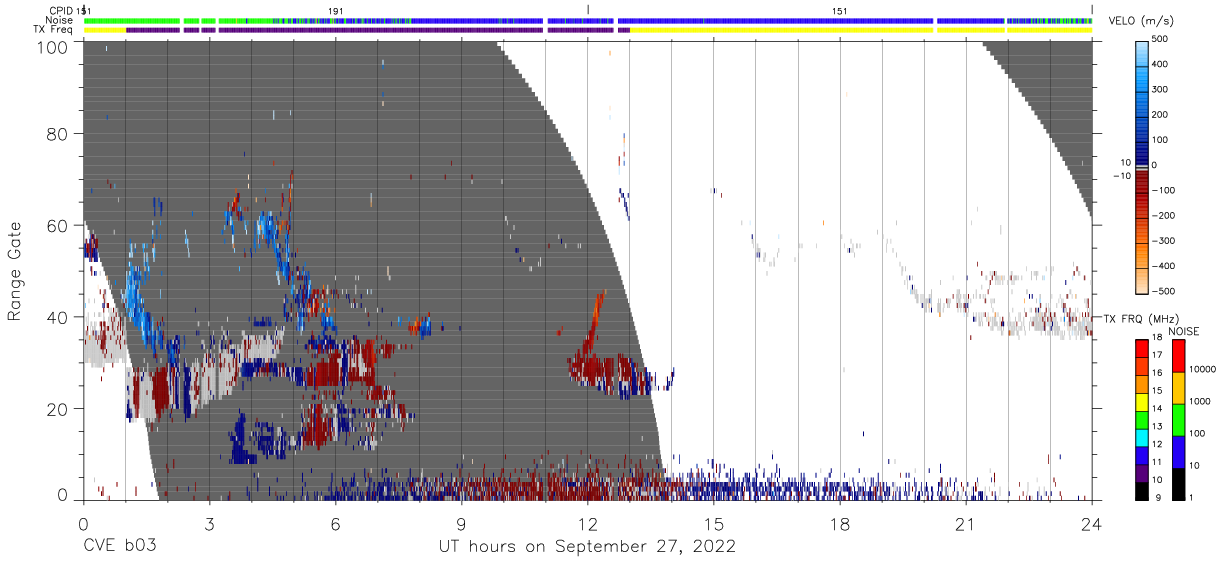Click the 'UT hours on September 27, 2022' axis title
This screenshot has width=1228, height=567.
[x=587, y=547]
